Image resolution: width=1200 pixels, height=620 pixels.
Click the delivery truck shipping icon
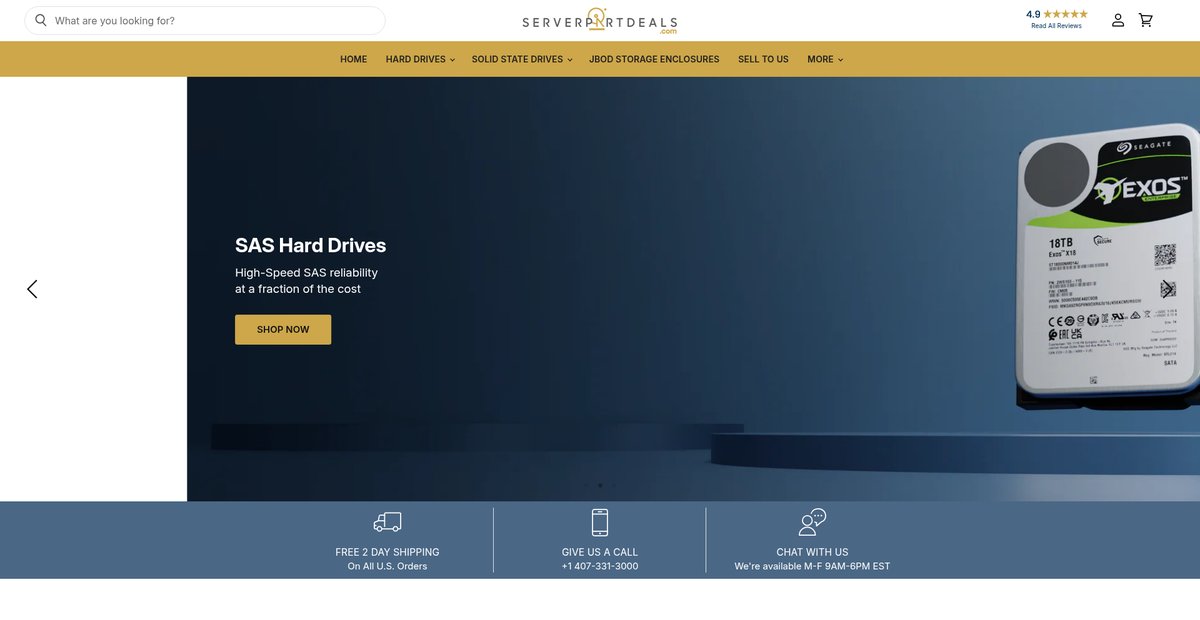(x=387, y=522)
